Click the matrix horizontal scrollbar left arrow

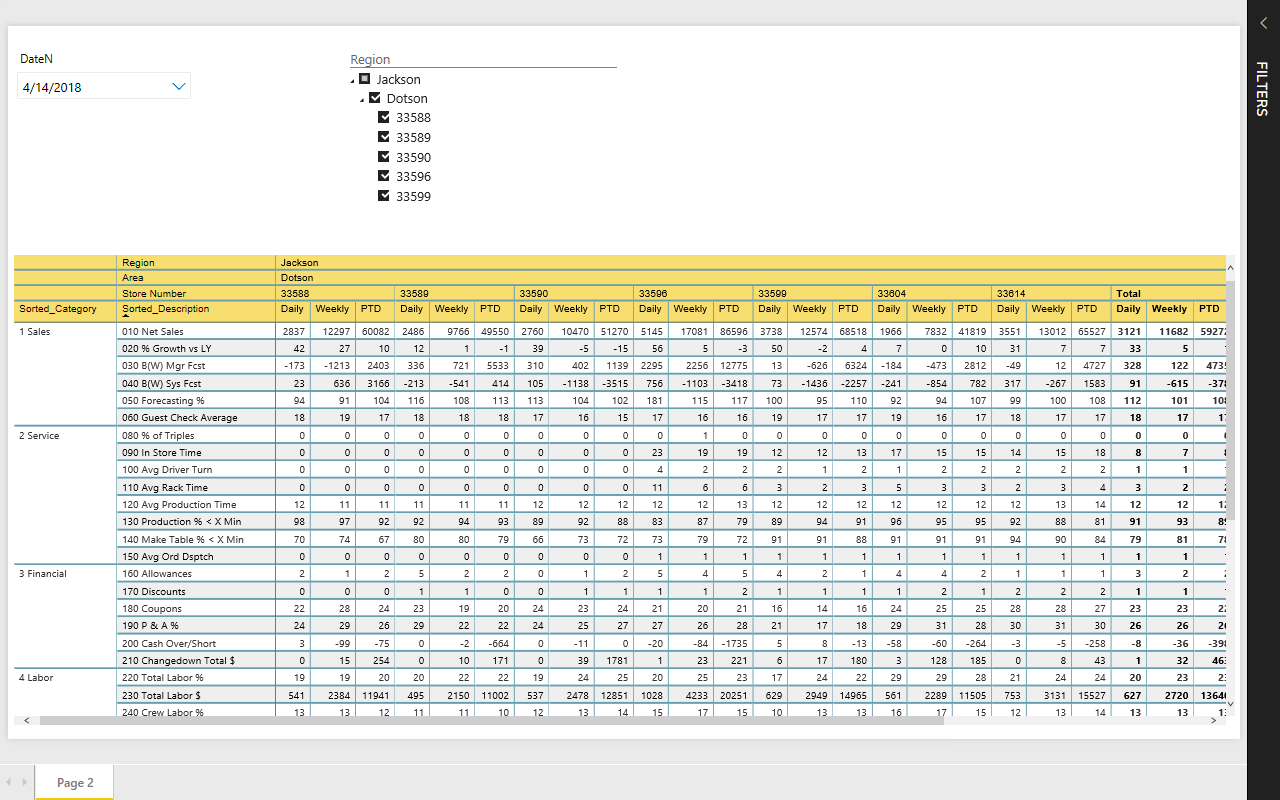[x=27, y=720]
